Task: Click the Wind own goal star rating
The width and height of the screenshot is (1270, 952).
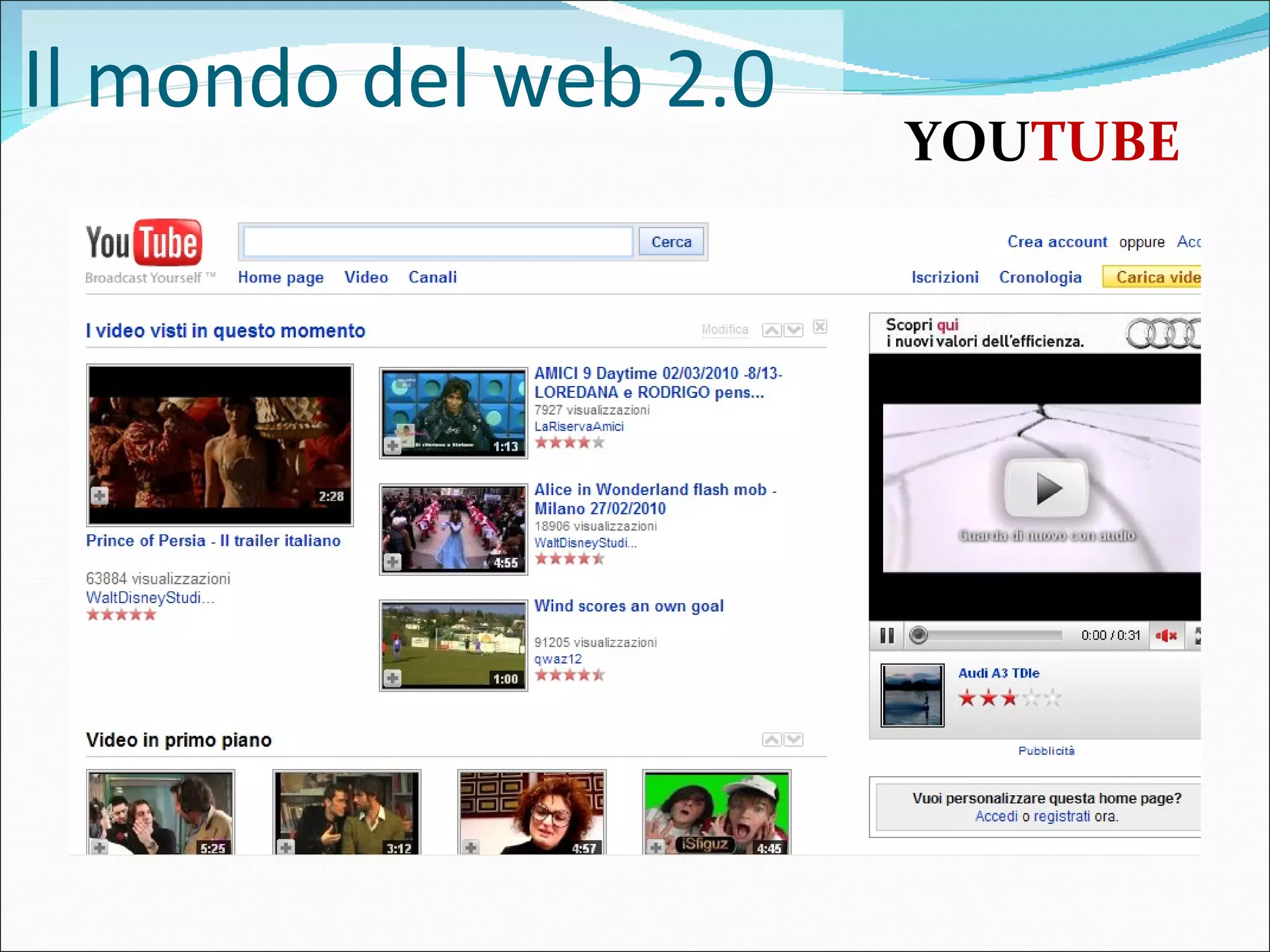Action: pos(570,675)
